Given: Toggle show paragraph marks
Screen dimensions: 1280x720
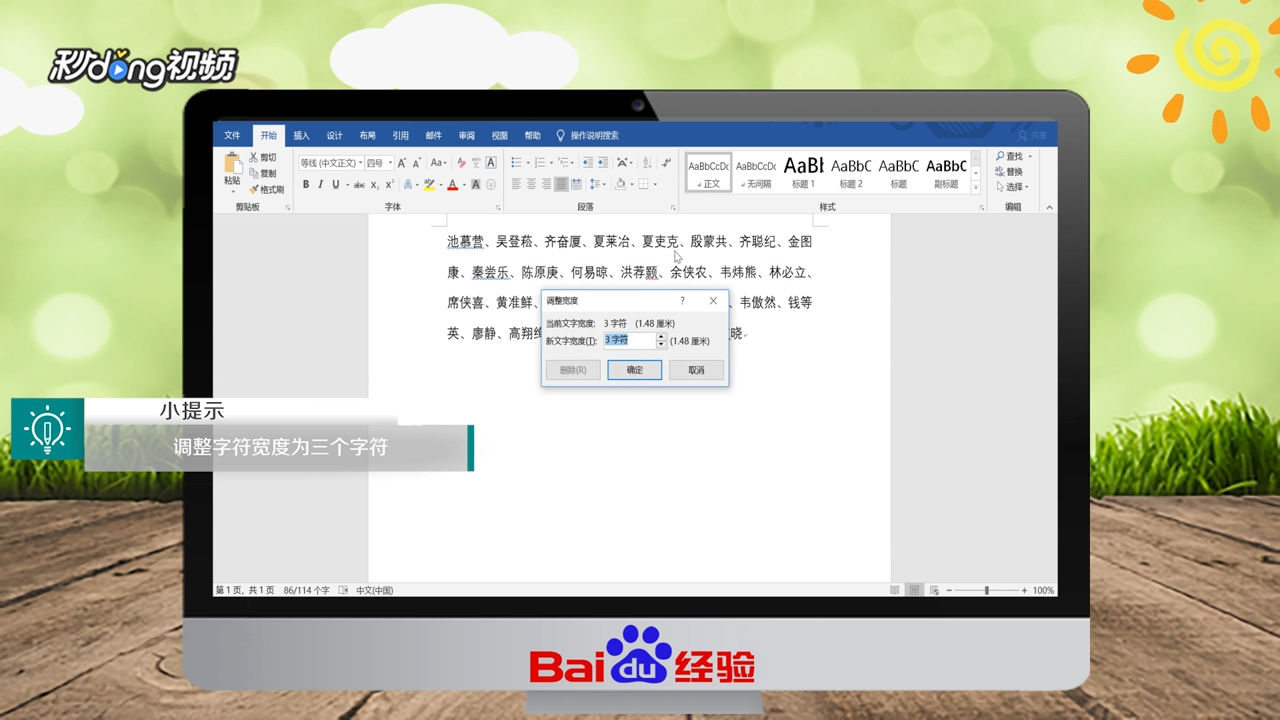Looking at the screenshot, I should pyautogui.click(x=666, y=162).
